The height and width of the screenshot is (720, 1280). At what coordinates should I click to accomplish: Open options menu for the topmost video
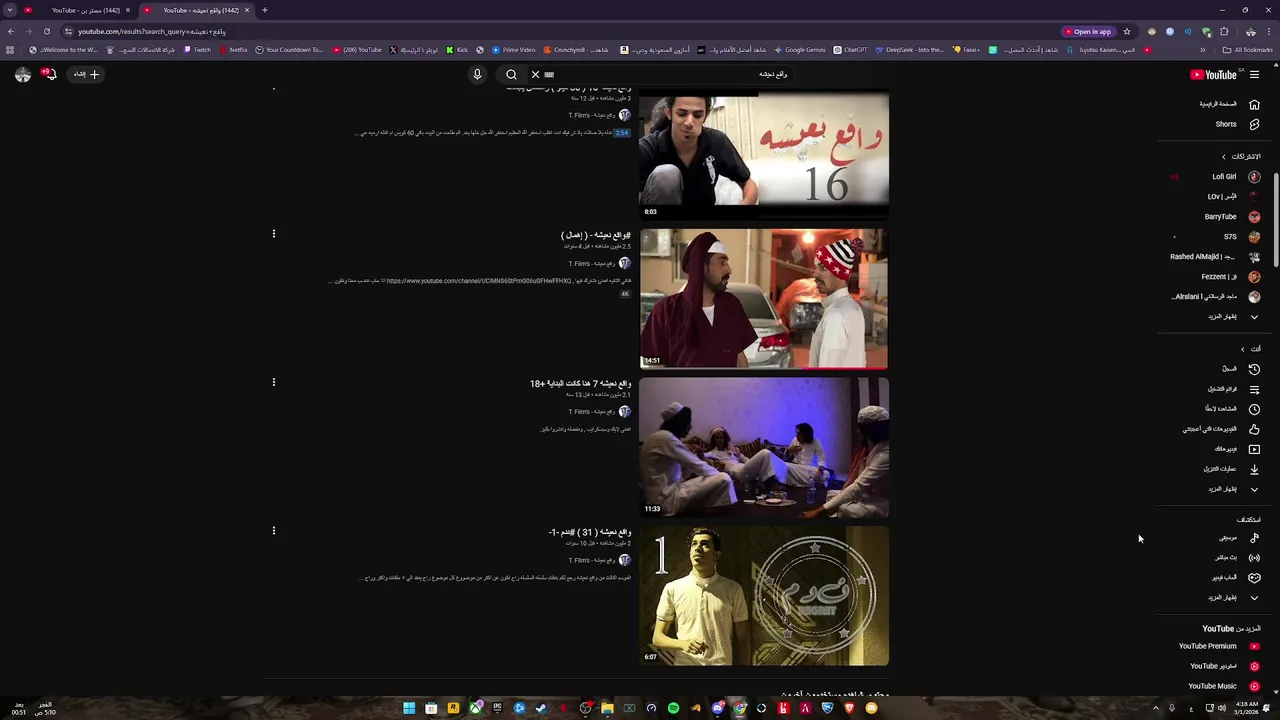click(273, 88)
